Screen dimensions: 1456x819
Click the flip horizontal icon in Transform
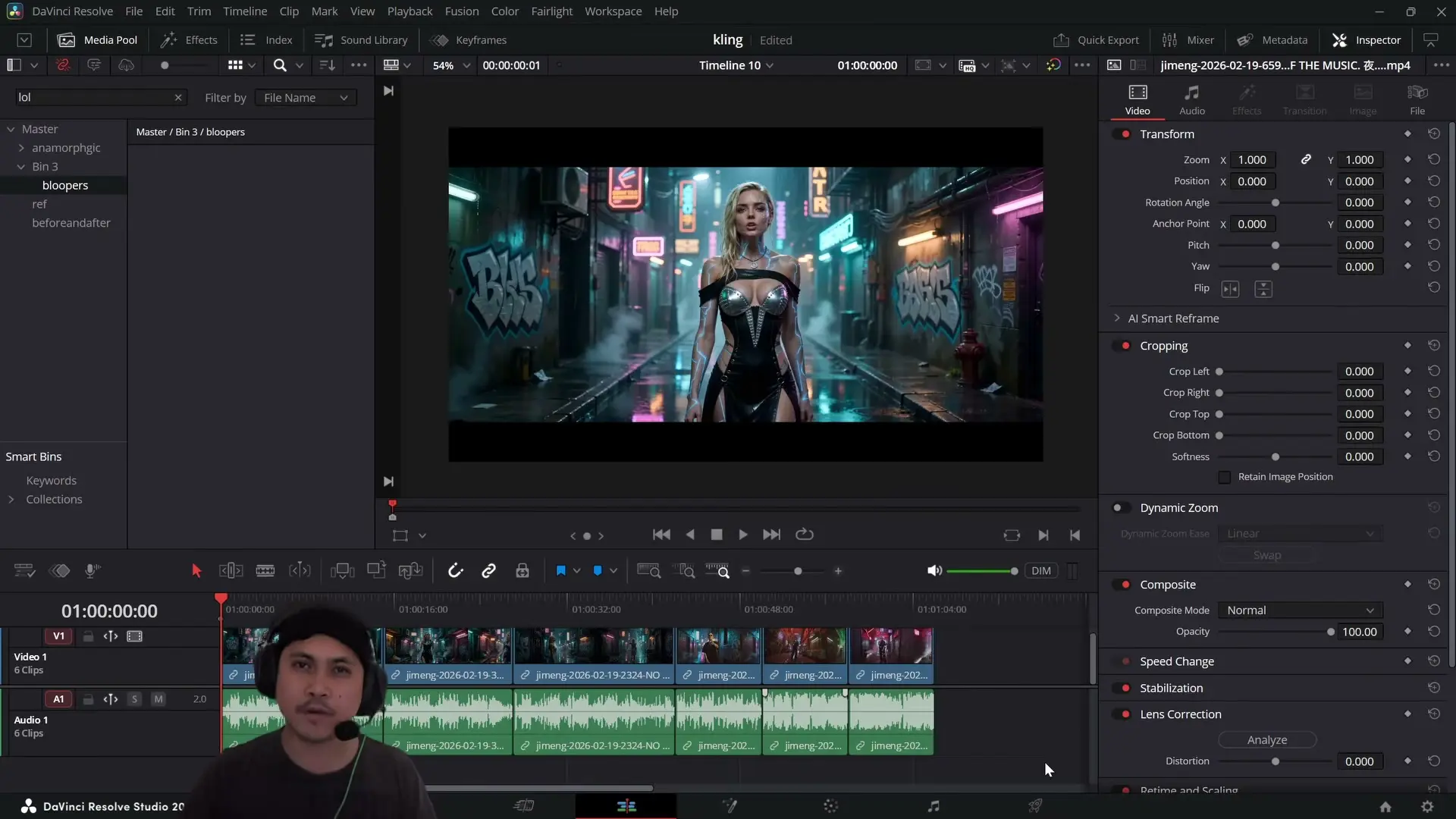pyautogui.click(x=1231, y=289)
